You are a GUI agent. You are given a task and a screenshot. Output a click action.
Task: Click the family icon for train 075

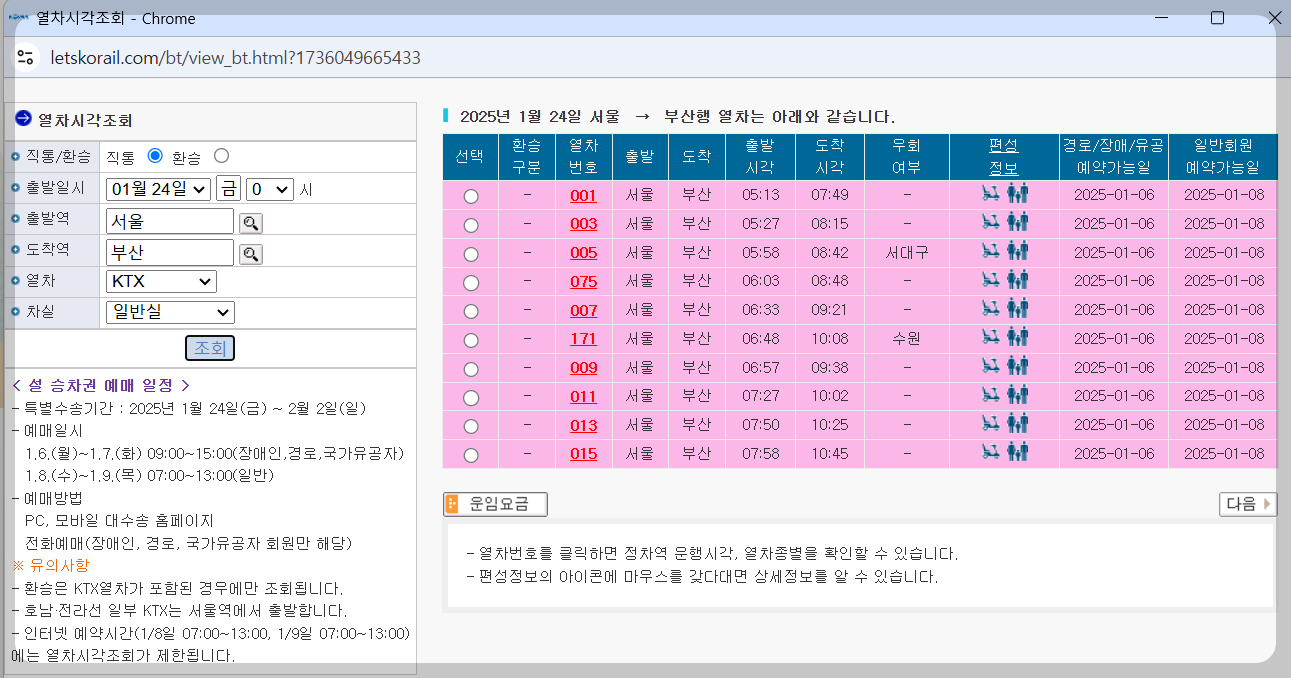coord(1017,279)
